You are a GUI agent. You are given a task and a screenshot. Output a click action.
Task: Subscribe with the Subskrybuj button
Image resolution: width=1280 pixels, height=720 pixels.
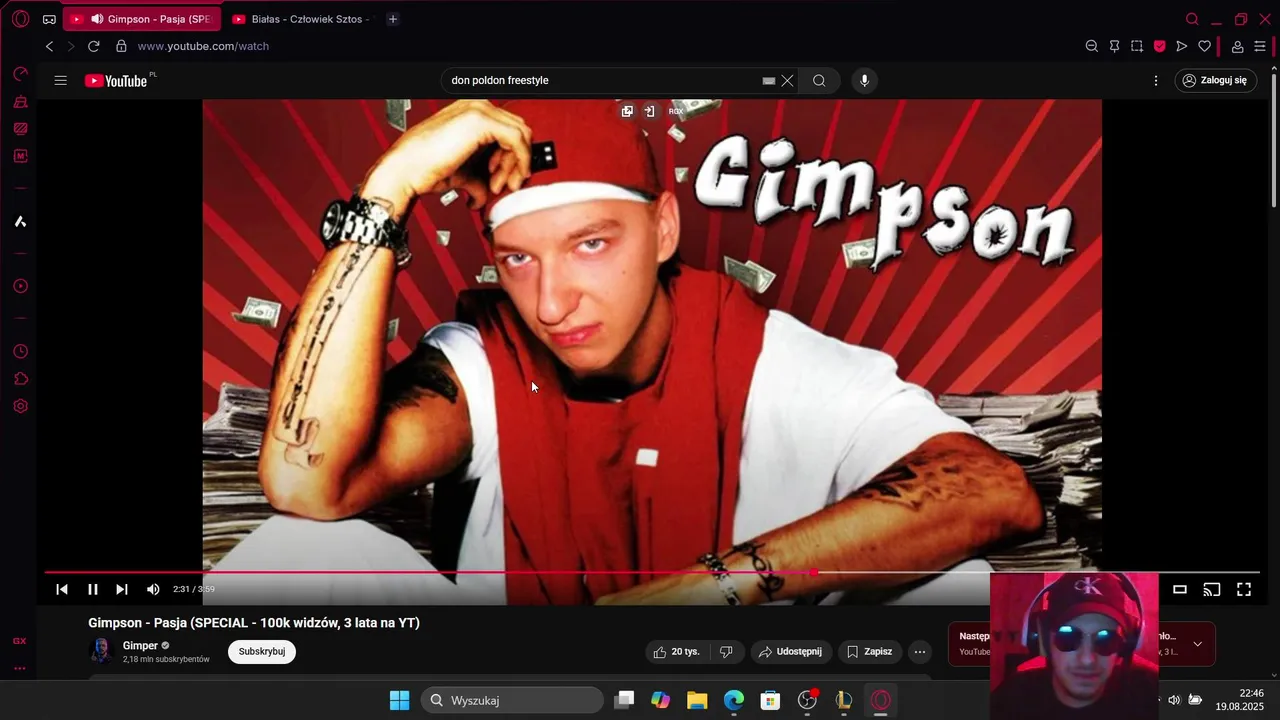point(262,652)
